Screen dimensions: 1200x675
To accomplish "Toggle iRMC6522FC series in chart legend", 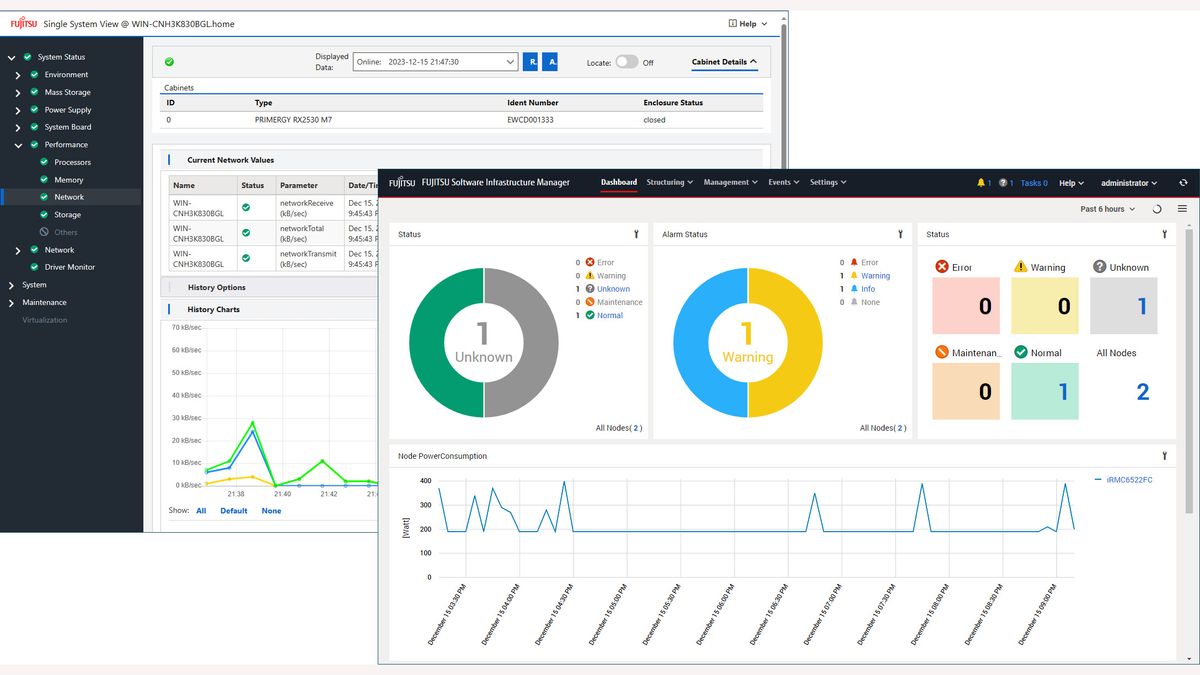I will coord(1123,480).
